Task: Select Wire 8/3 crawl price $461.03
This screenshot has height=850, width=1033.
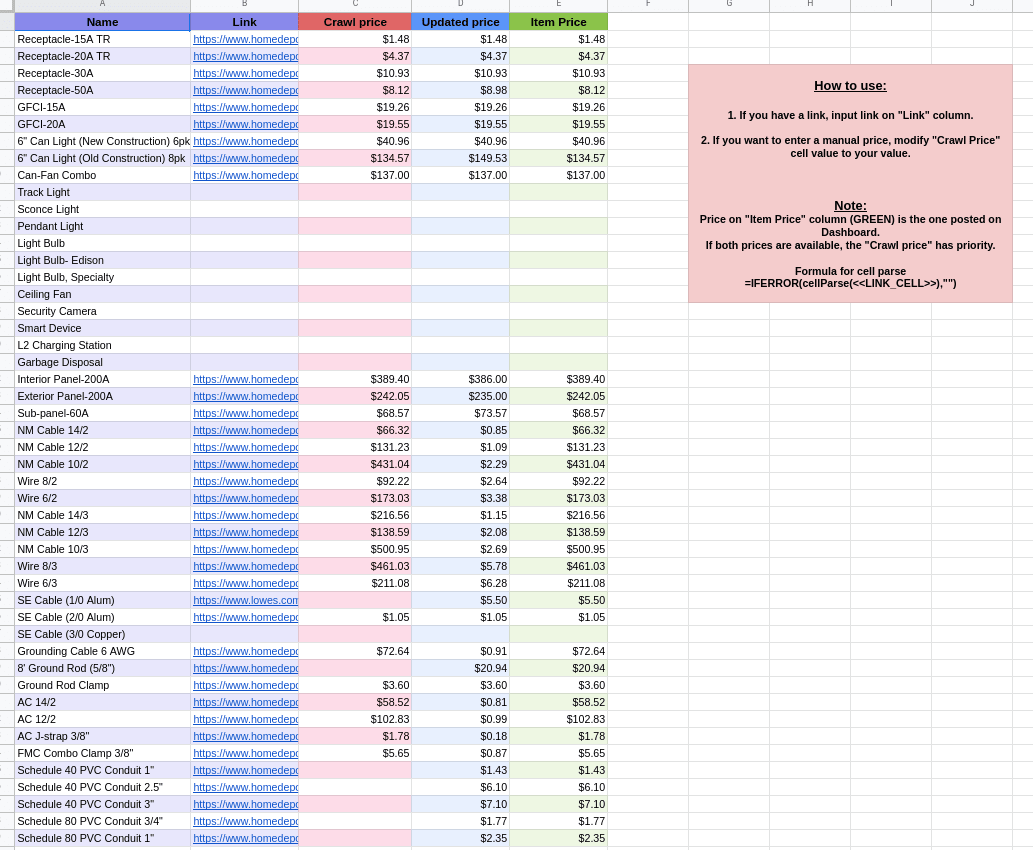Action: pyautogui.click(x=355, y=567)
